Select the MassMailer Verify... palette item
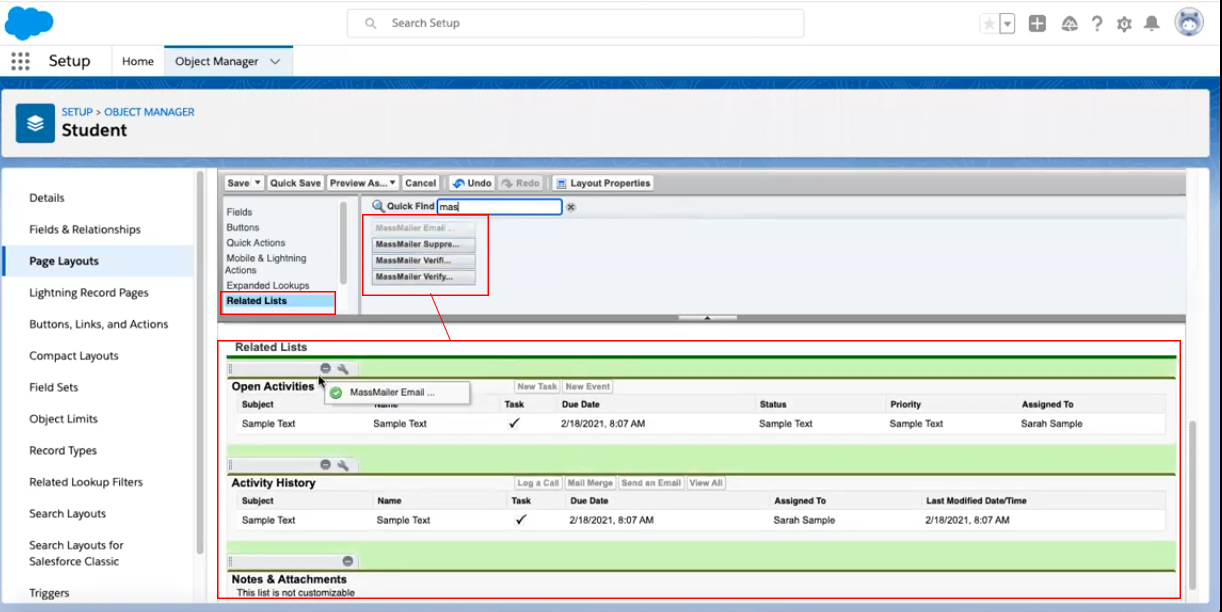Screen dimensions: 1222x612 424,277
